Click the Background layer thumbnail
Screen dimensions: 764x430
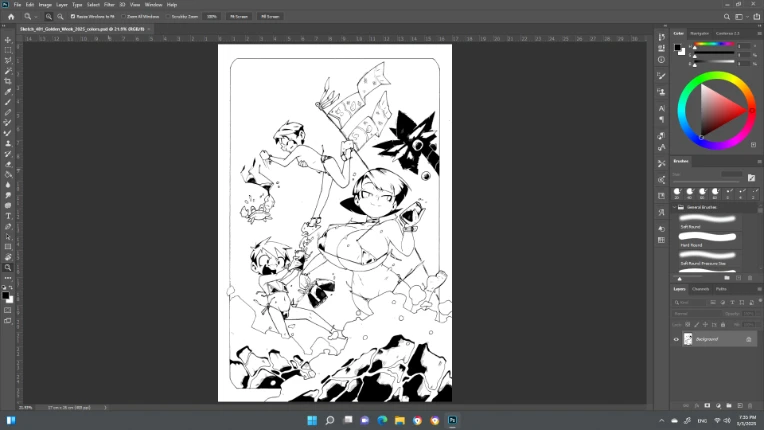(688, 339)
